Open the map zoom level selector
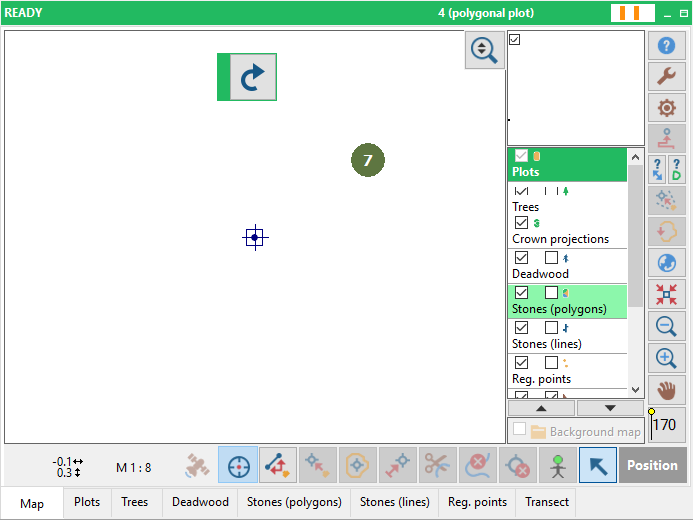 click(484, 50)
